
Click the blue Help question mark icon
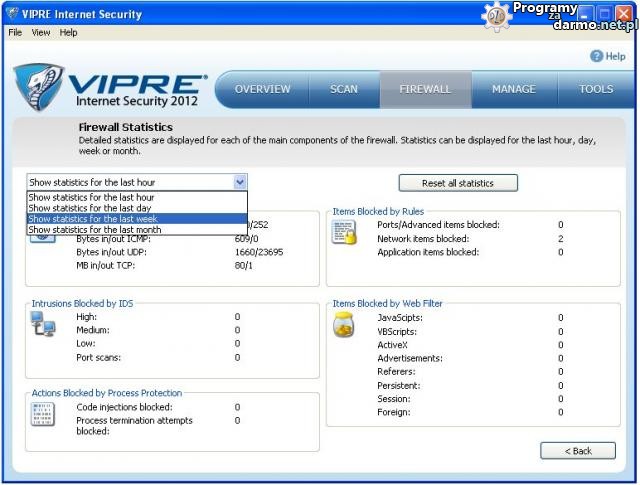(597, 57)
